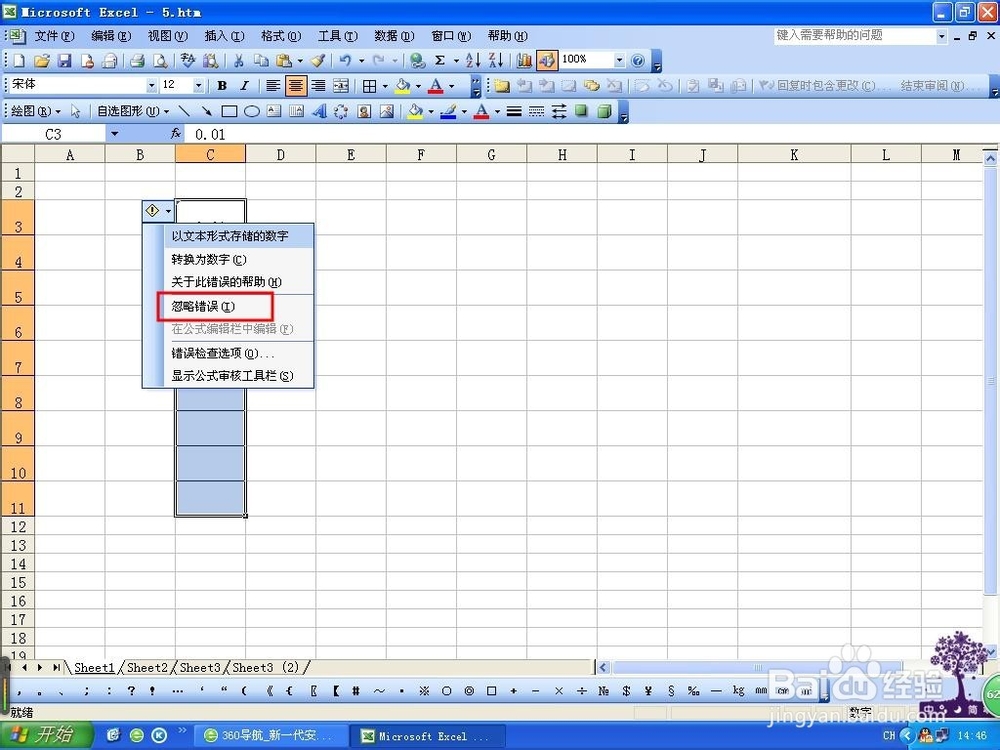Viewport: 1000px width, 750px height.
Task: Align text right
Action: pos(318,85)
